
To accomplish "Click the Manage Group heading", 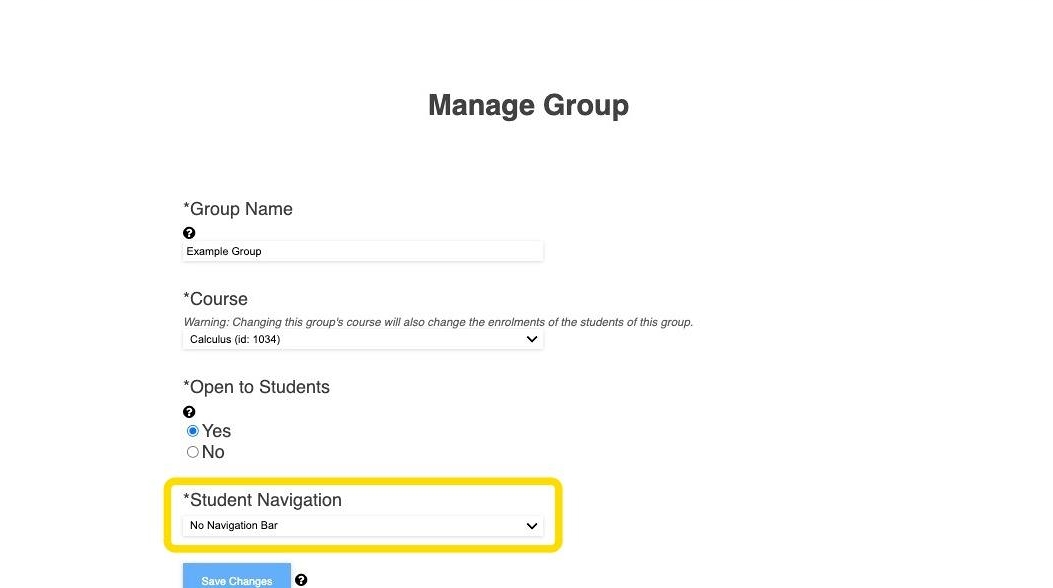I will click(528, 105).
